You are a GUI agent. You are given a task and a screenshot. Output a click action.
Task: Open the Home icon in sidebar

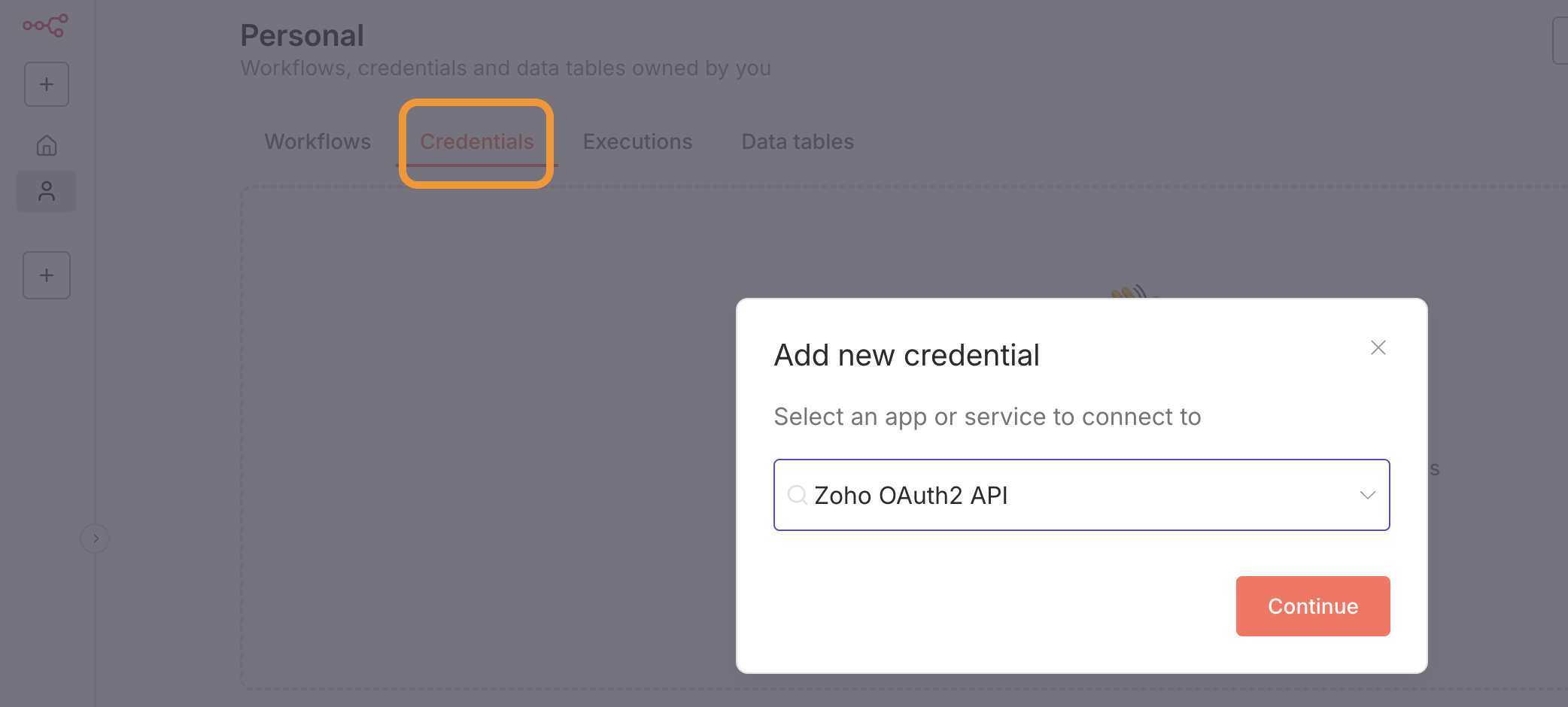[47, 145]
